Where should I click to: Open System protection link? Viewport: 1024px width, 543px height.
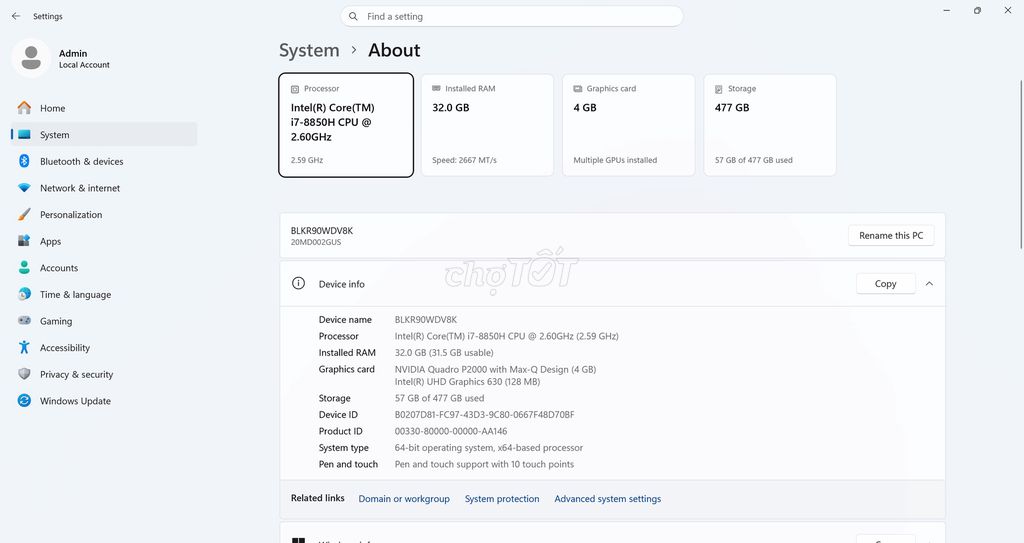[502, 499]
